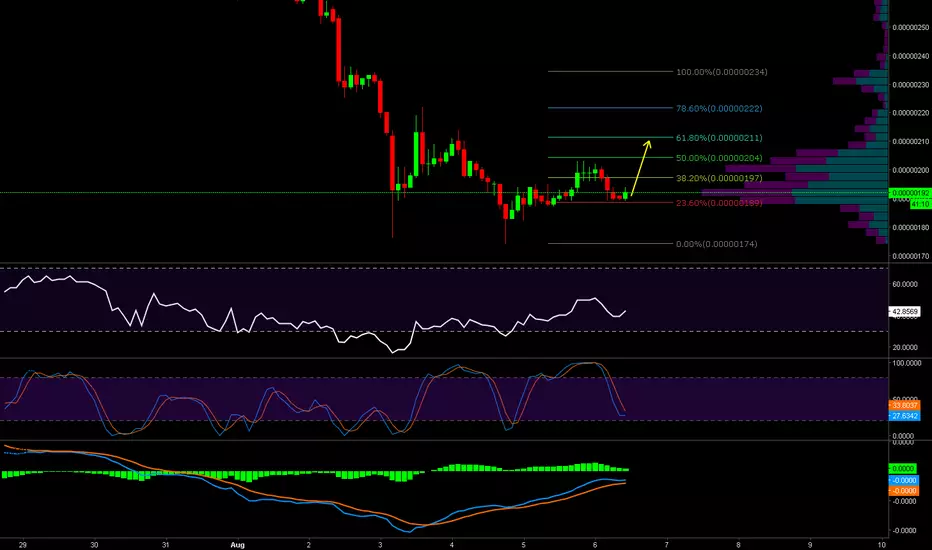Click the date axis label Aug
Screen dimensions: 932x550
(x=237, y=545)
